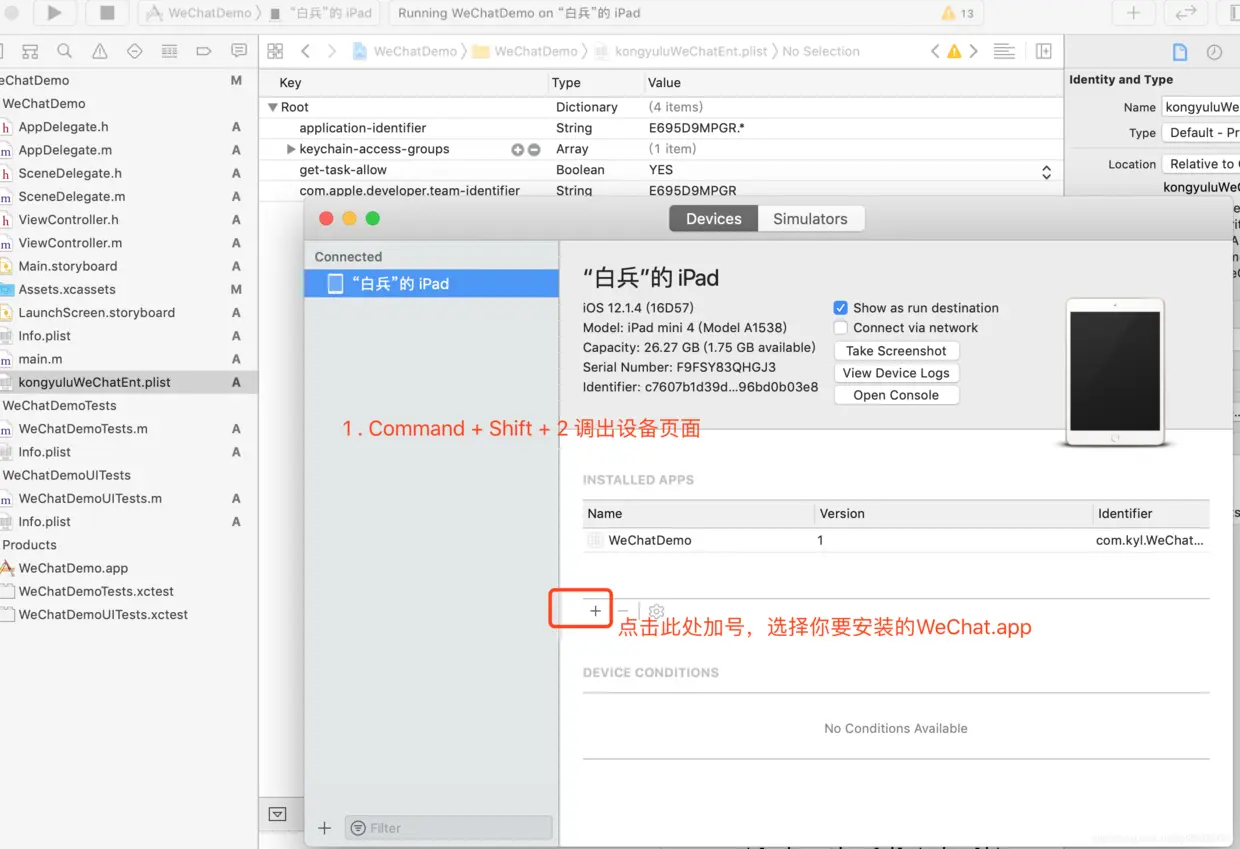Click the gear icon under Installed Apps
Viewport: 1240px width, 849px height.
point(655,610)
